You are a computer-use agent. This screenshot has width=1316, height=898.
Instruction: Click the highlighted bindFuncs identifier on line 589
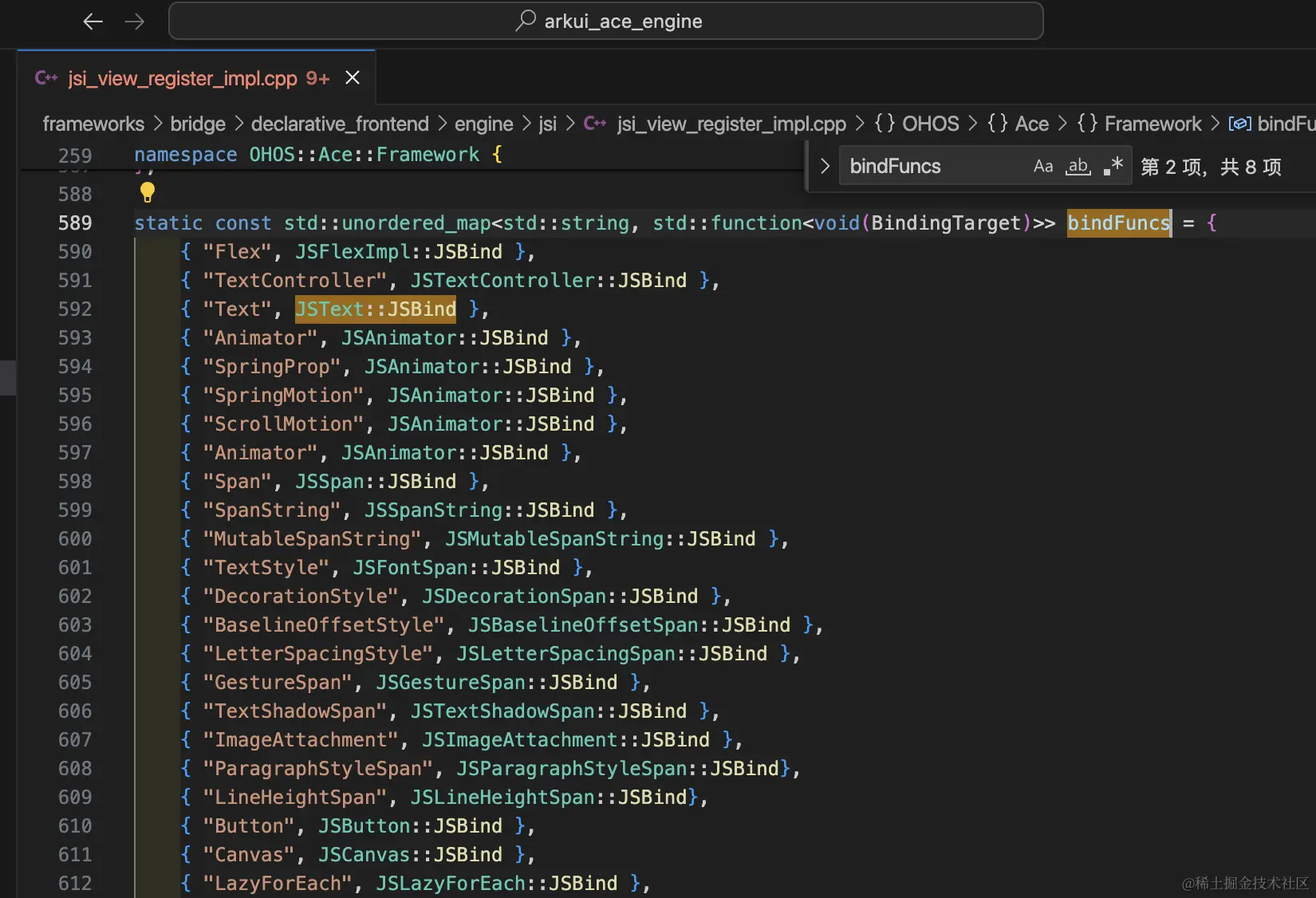(1119, 223)
